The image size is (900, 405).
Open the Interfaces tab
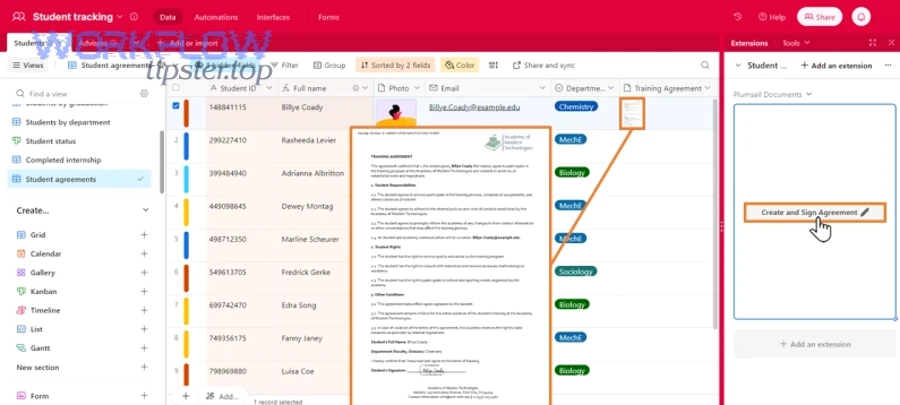click(273, 17)
